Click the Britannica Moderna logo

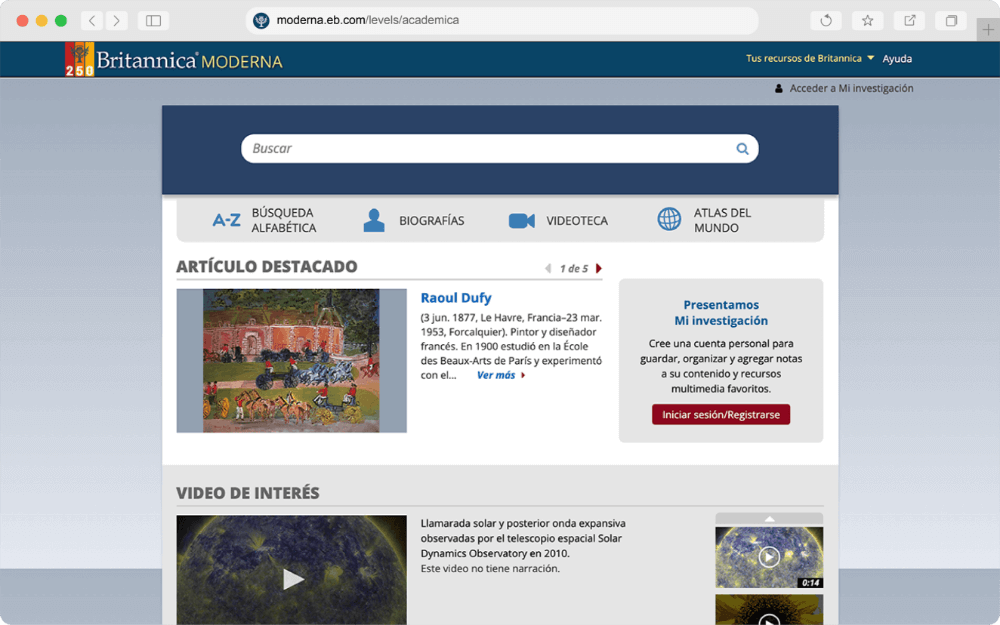pos(173,60)
